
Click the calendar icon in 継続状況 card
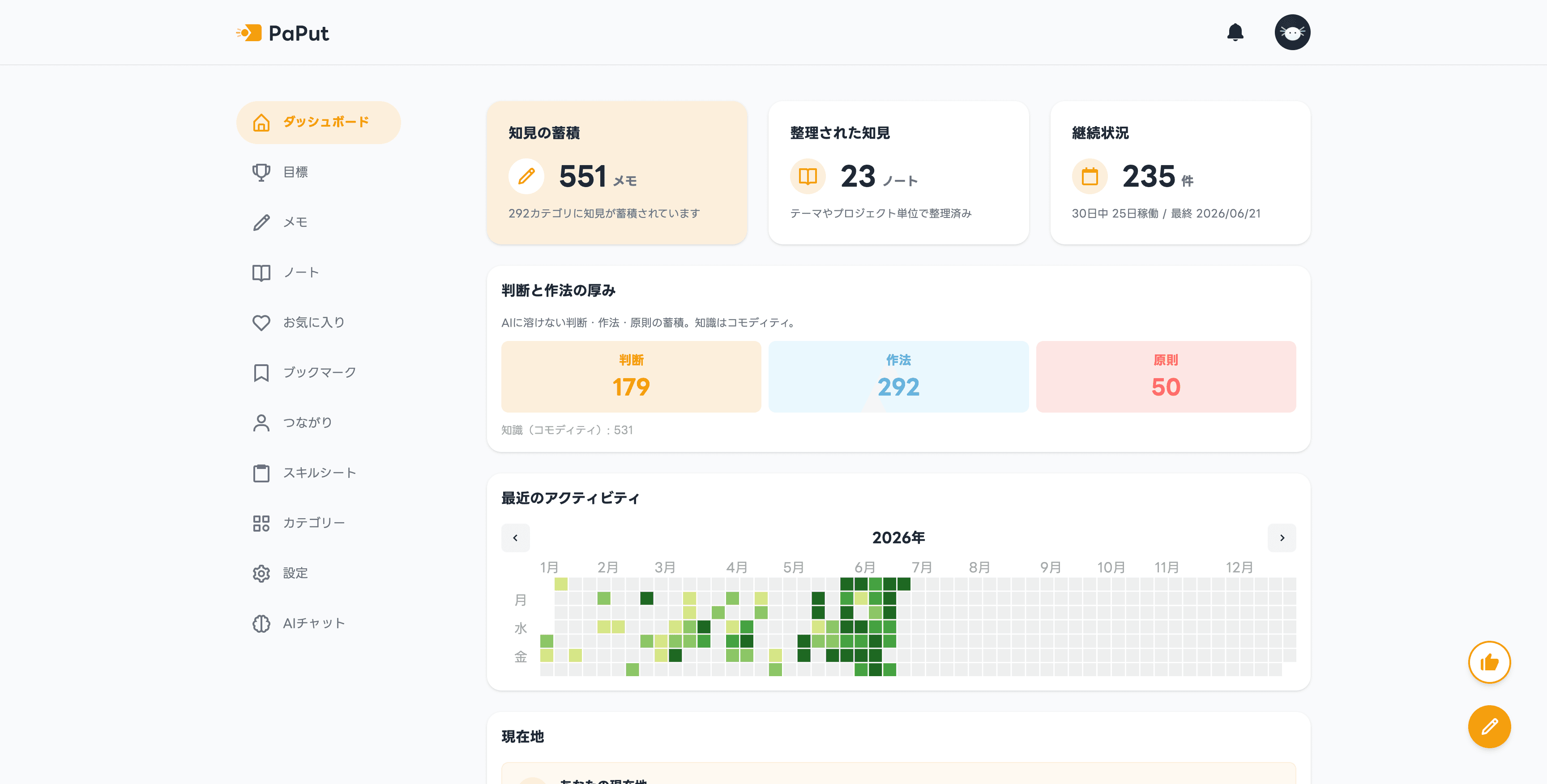click(x=1090, y=176)
